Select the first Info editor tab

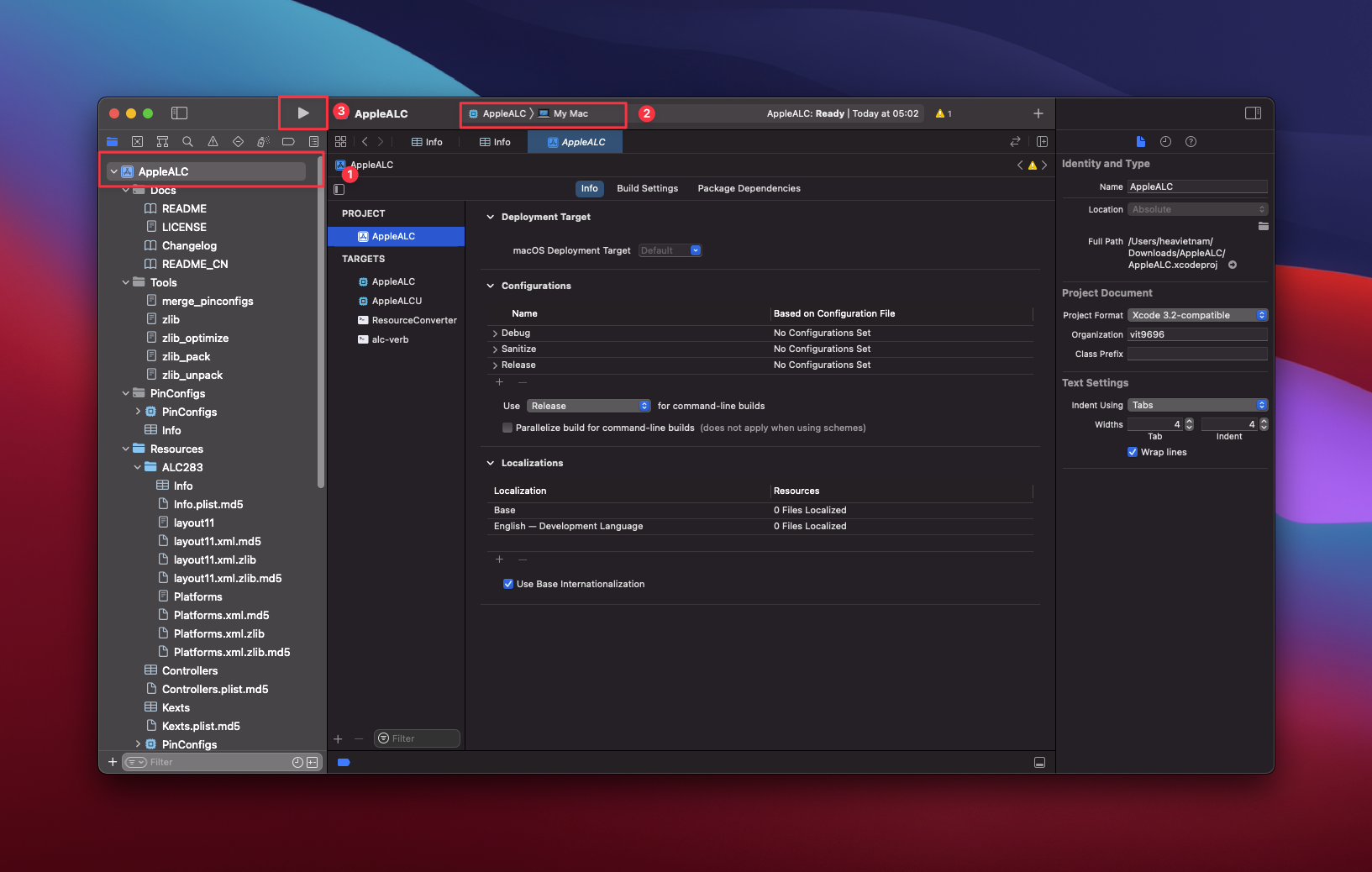tap(427, 142)
